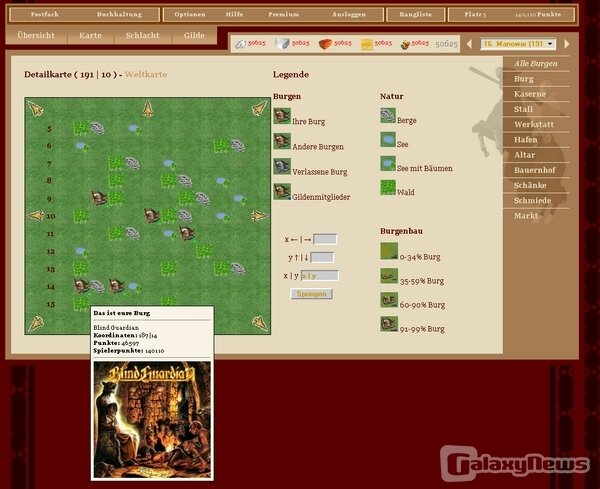Click the 0-34% Burg construction icon
This screenshot has height=489, width=600.
(389, 251)
